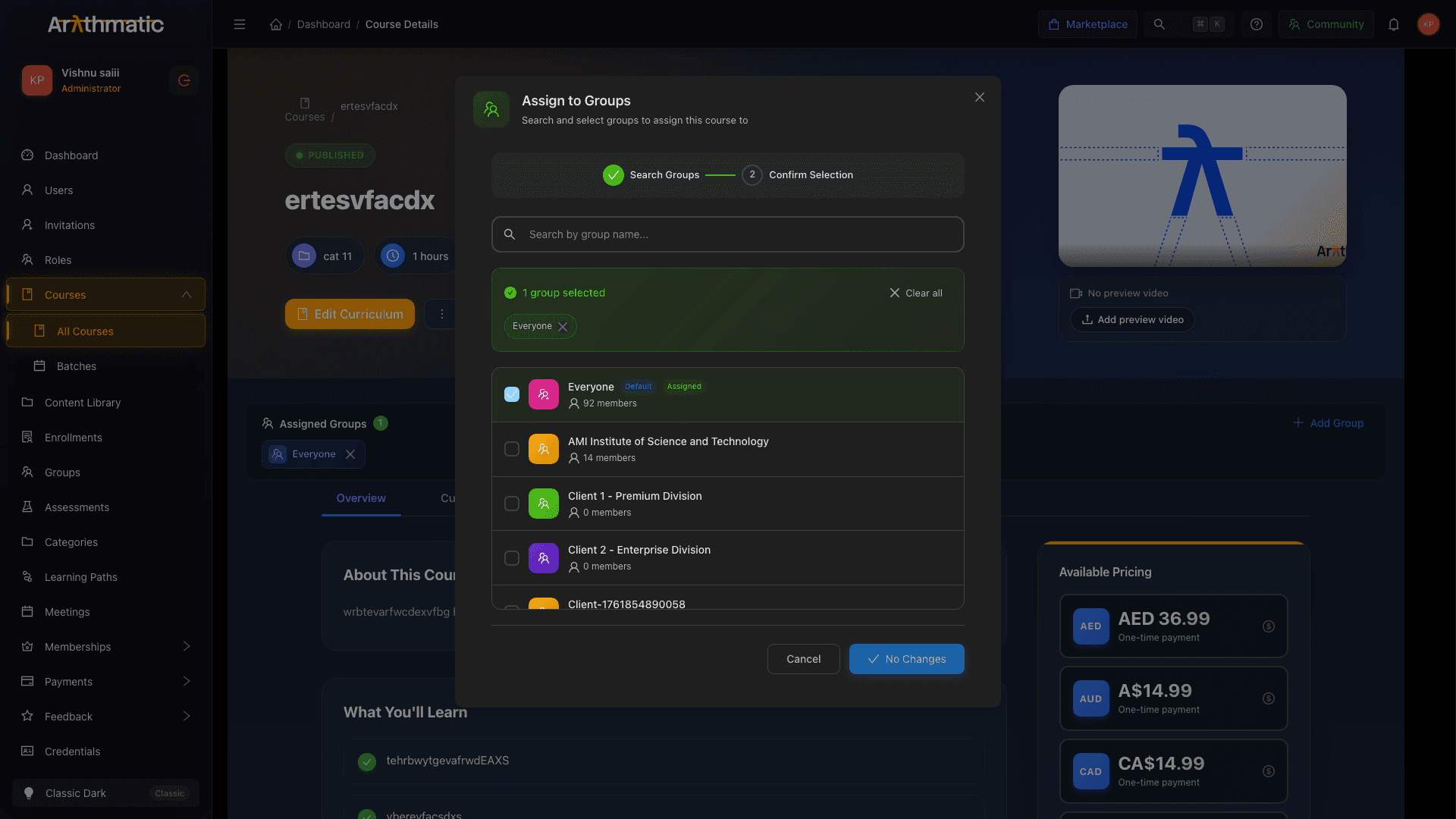This screenshot has width=1456, height=819.
Task: Click Add Group link
Action: point(1328,423)
